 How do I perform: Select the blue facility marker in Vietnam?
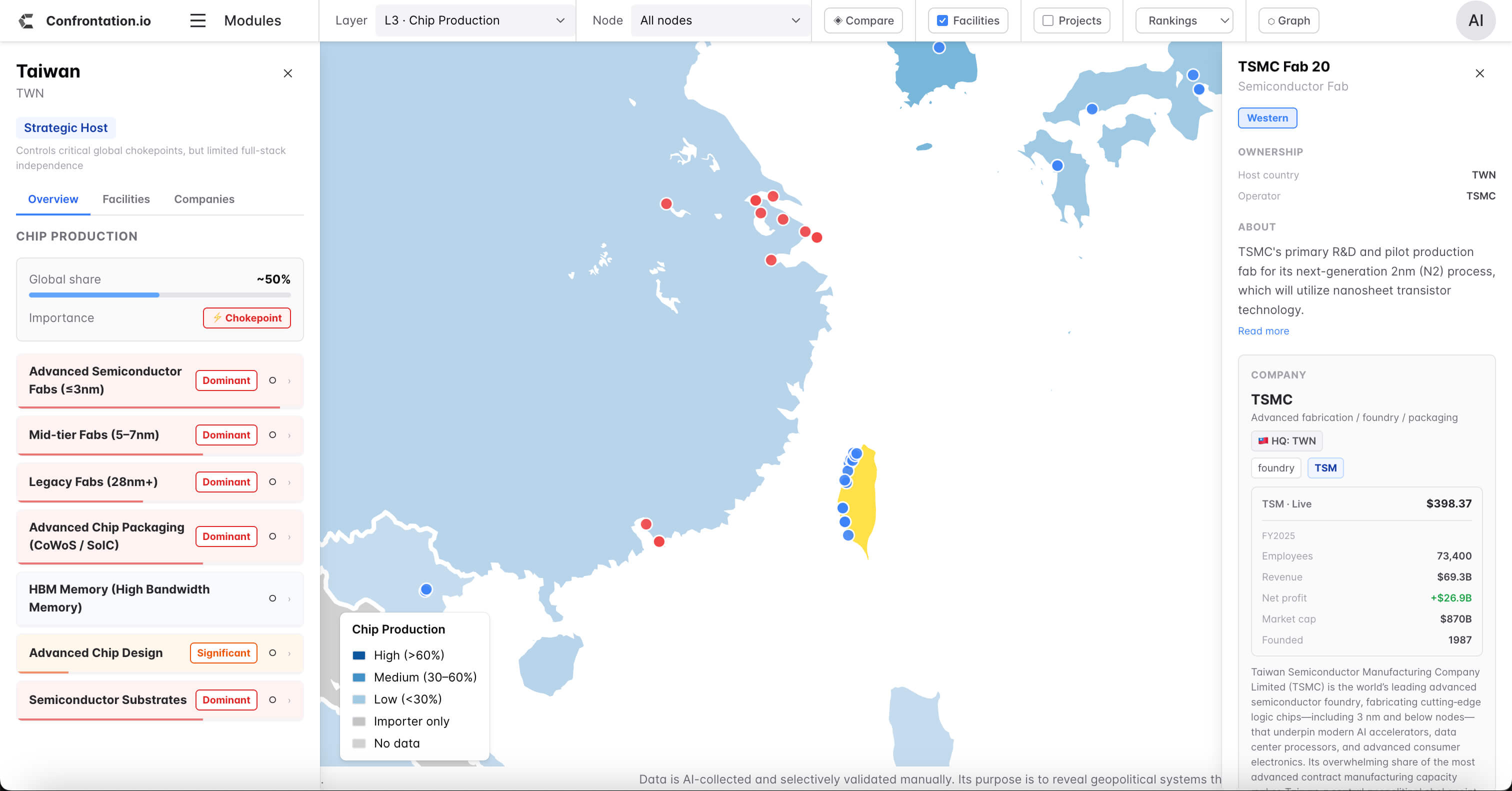(426, 589)
